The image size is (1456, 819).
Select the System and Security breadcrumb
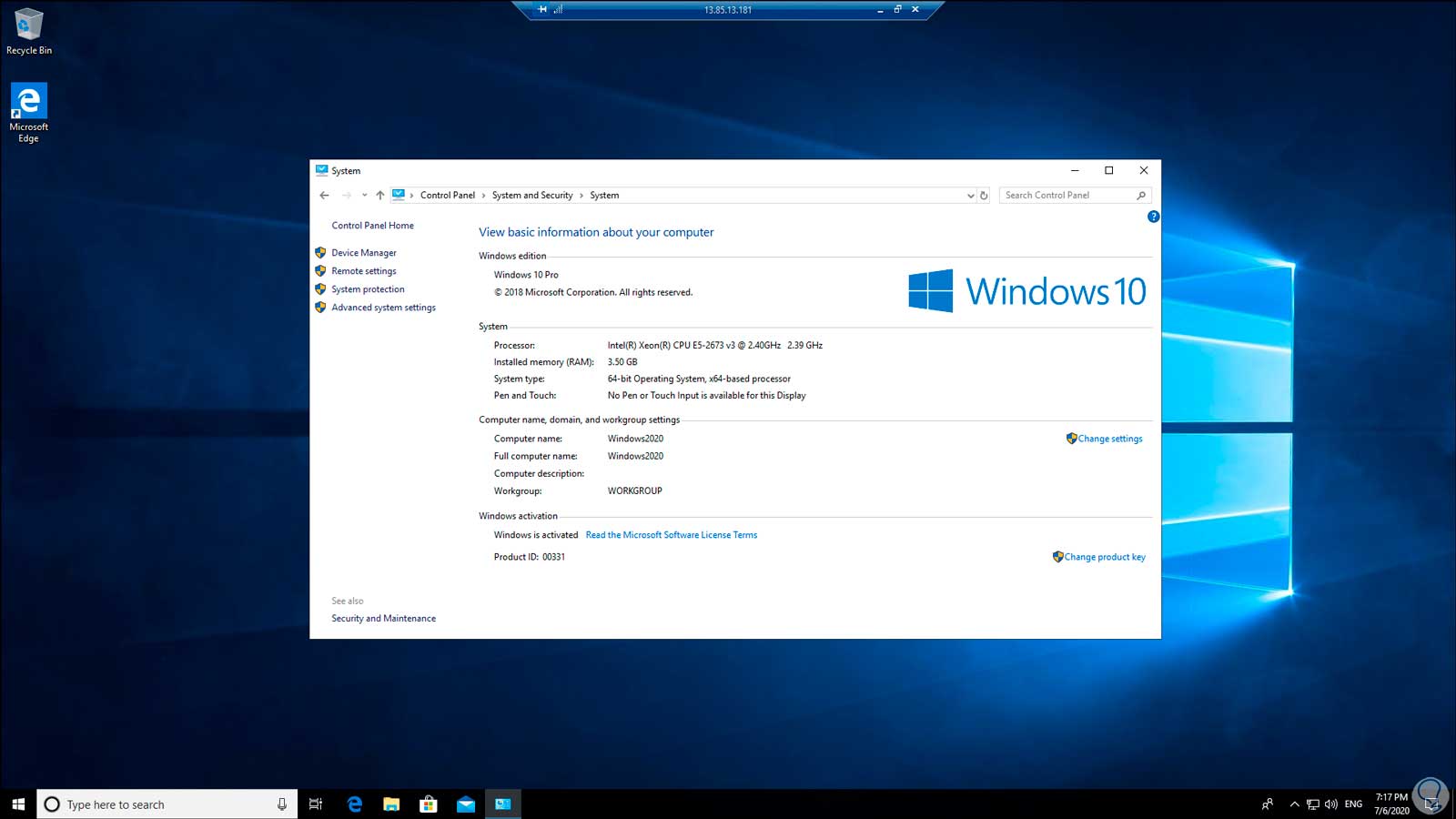pyautogui.click(x=532, y=196)
